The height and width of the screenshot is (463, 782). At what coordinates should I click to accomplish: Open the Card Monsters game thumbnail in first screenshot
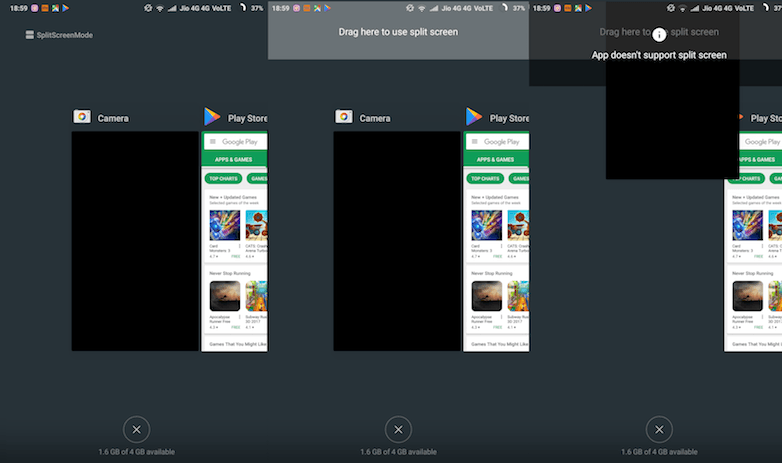coord(224,225)
